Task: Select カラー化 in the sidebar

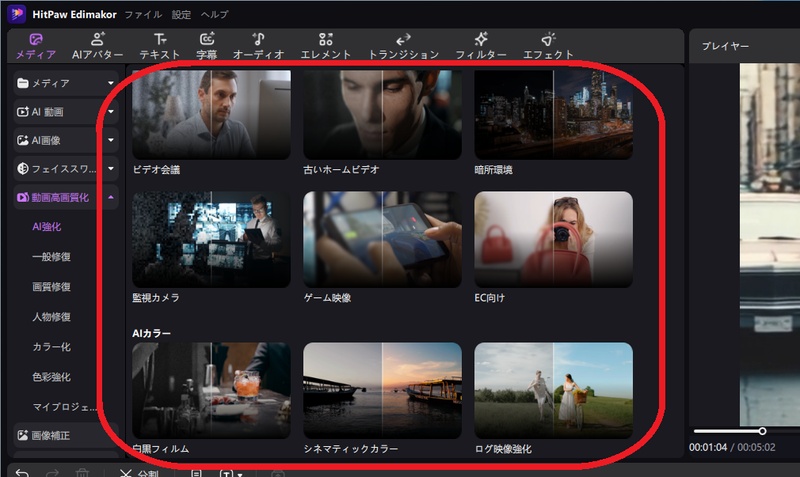Action: (52, 347)
